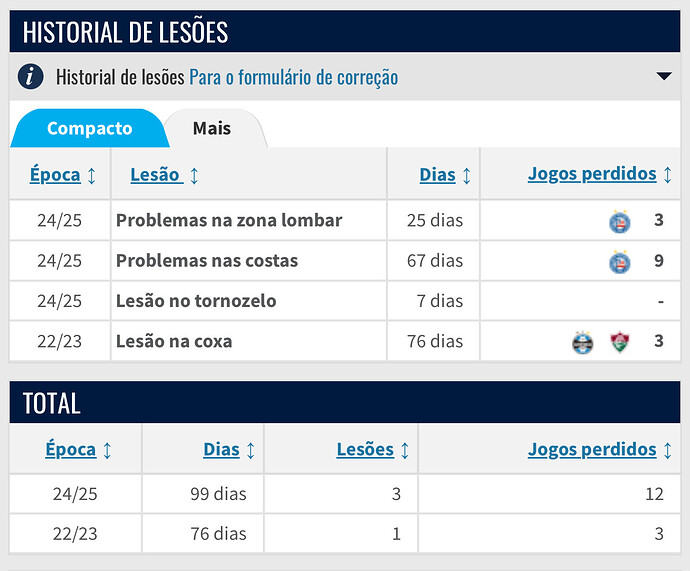Click the Bahia crest in the costas row
690x571 pixels.
click(x=620, y=262)
